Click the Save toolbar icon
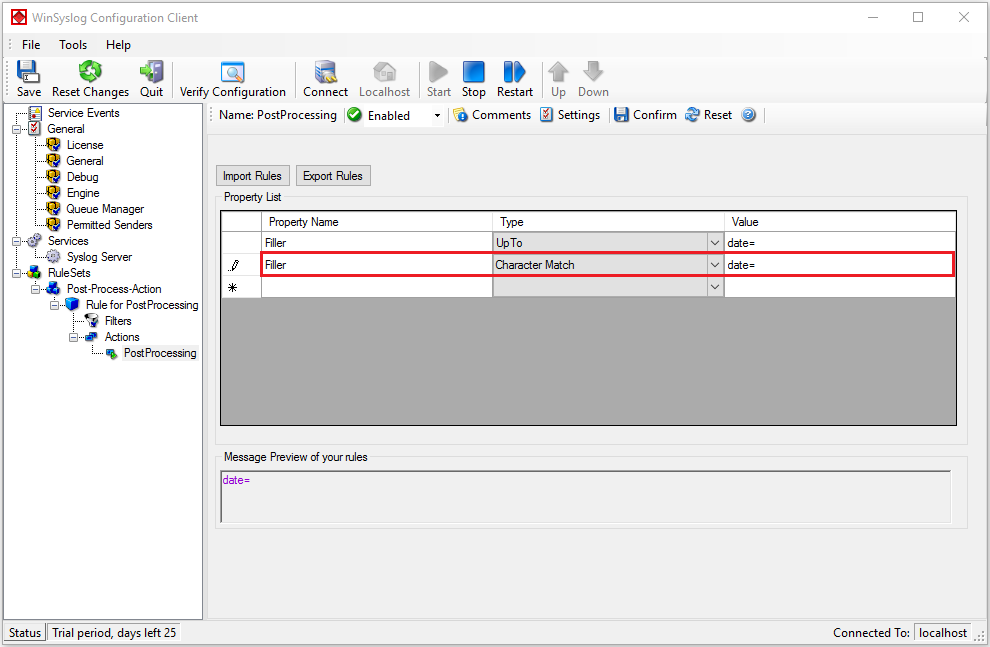990x647 pixels. pos(28,72)
